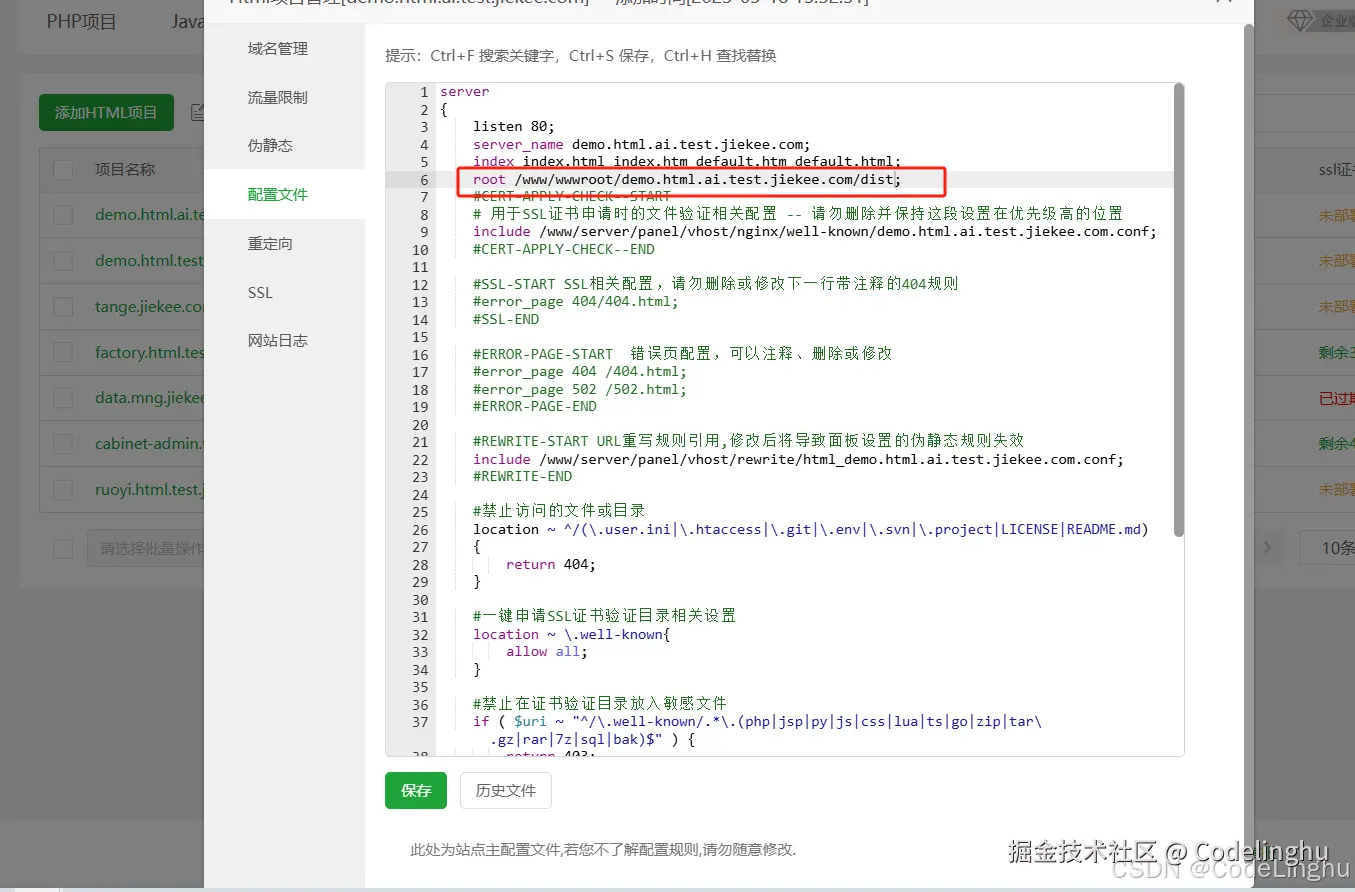Click the include rewrite conf line
This screenshot has height=892, width=1355.
pos(798,459)
